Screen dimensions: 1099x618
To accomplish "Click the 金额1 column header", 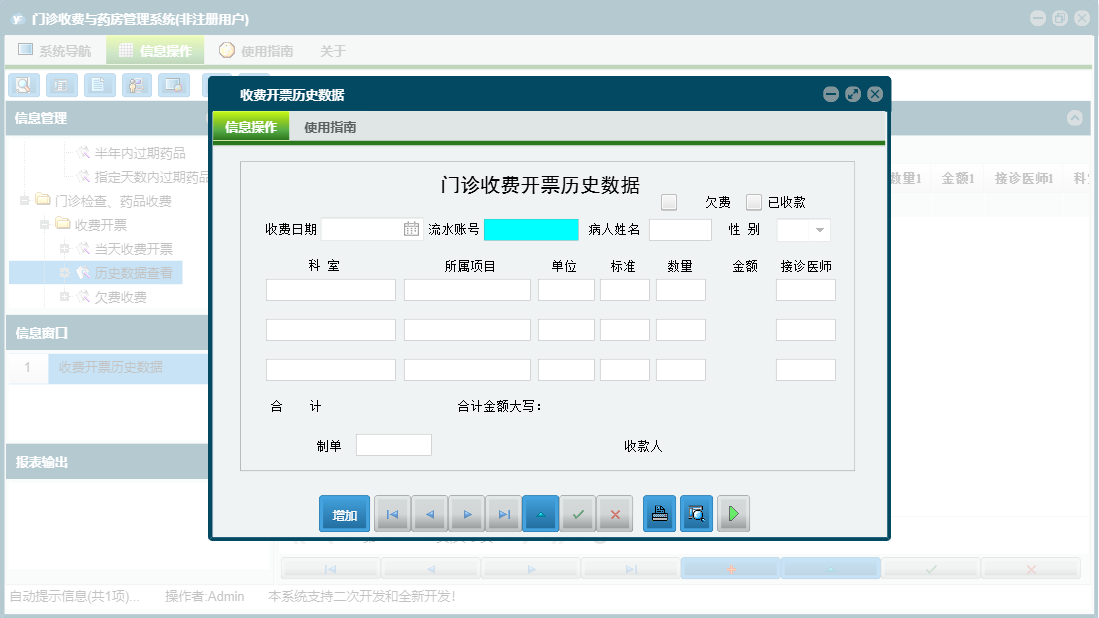I will pos(957,179).
